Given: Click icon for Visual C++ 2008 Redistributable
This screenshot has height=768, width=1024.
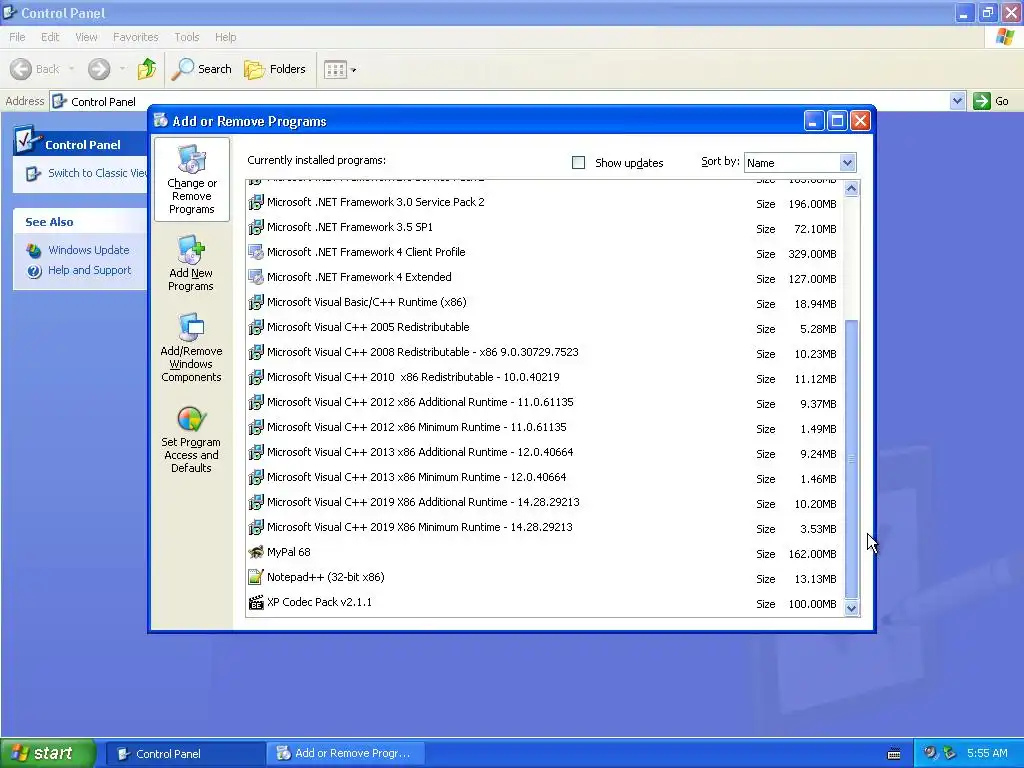Looking at the screenshot, I should pyautogui.click(x=256, y=353).
